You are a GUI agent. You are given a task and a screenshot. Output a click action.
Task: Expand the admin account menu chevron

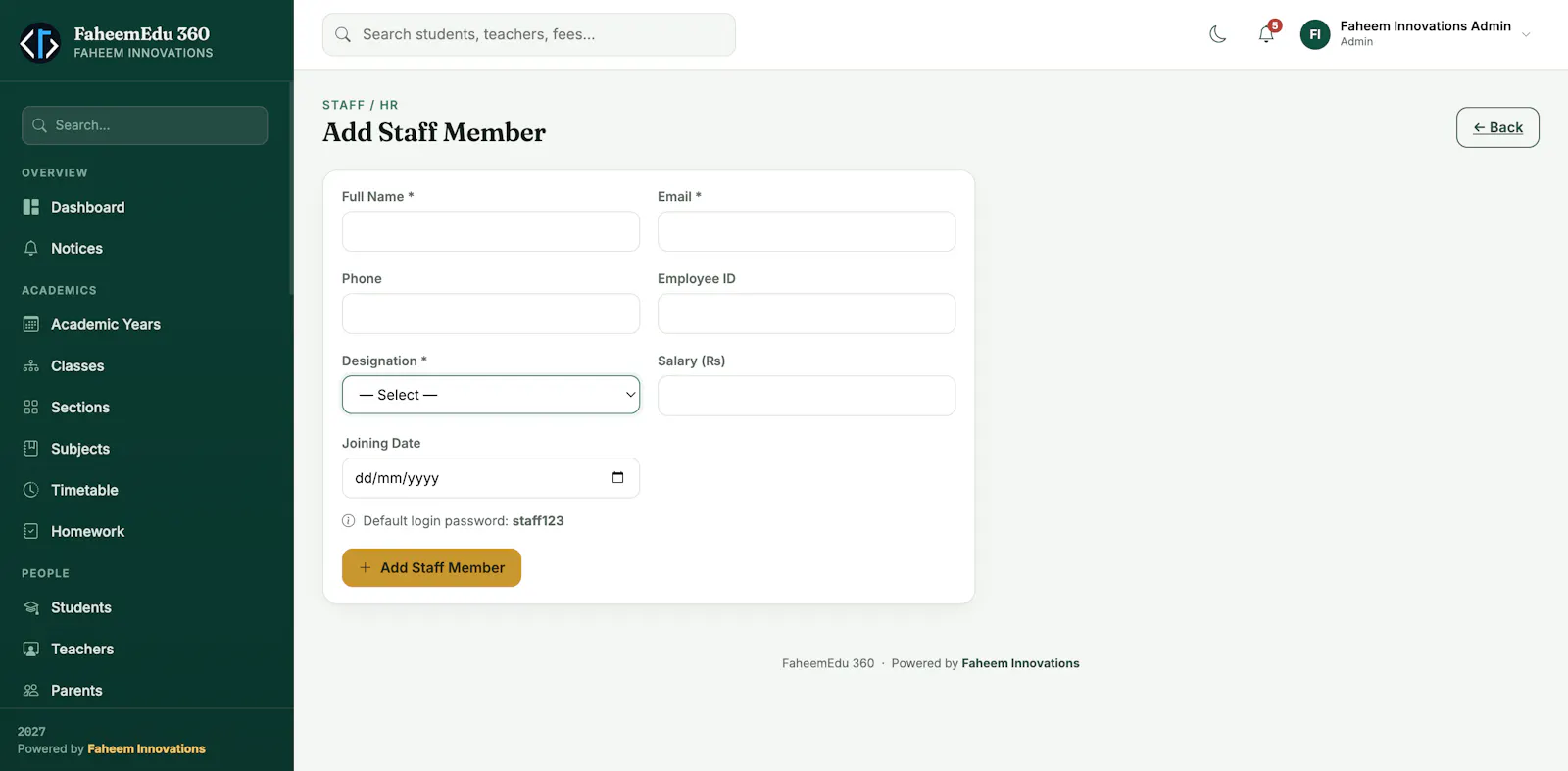point(1526,34)
